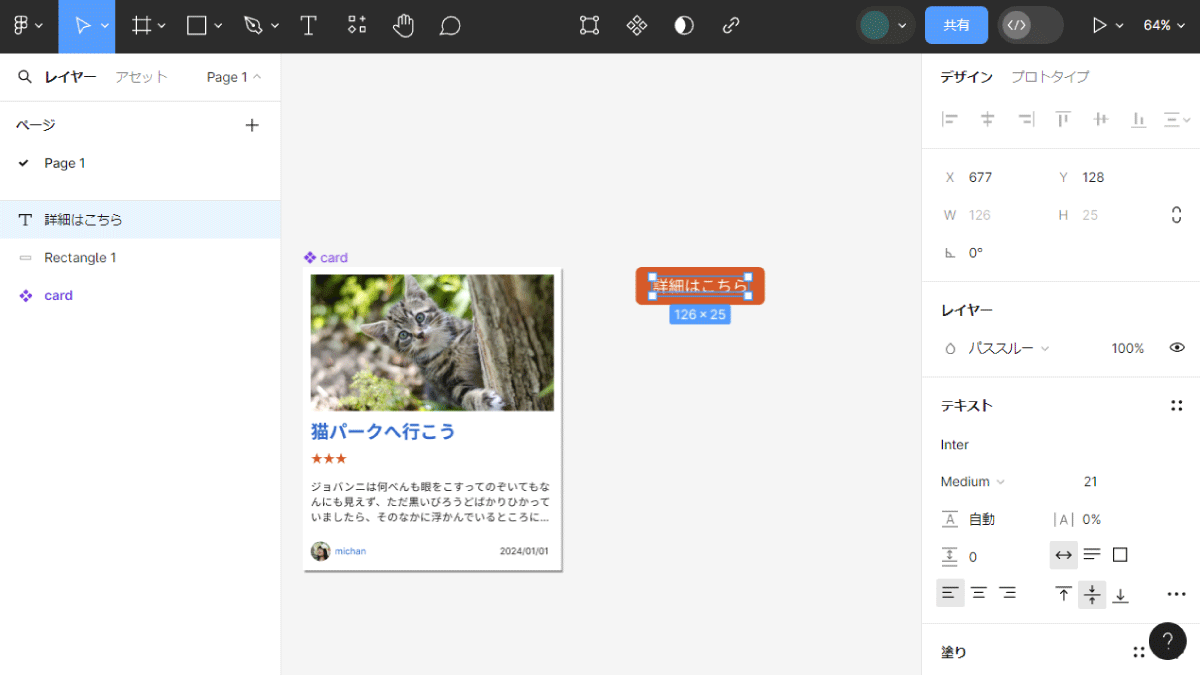Click the Edit object icon

[x=590, y=26]
